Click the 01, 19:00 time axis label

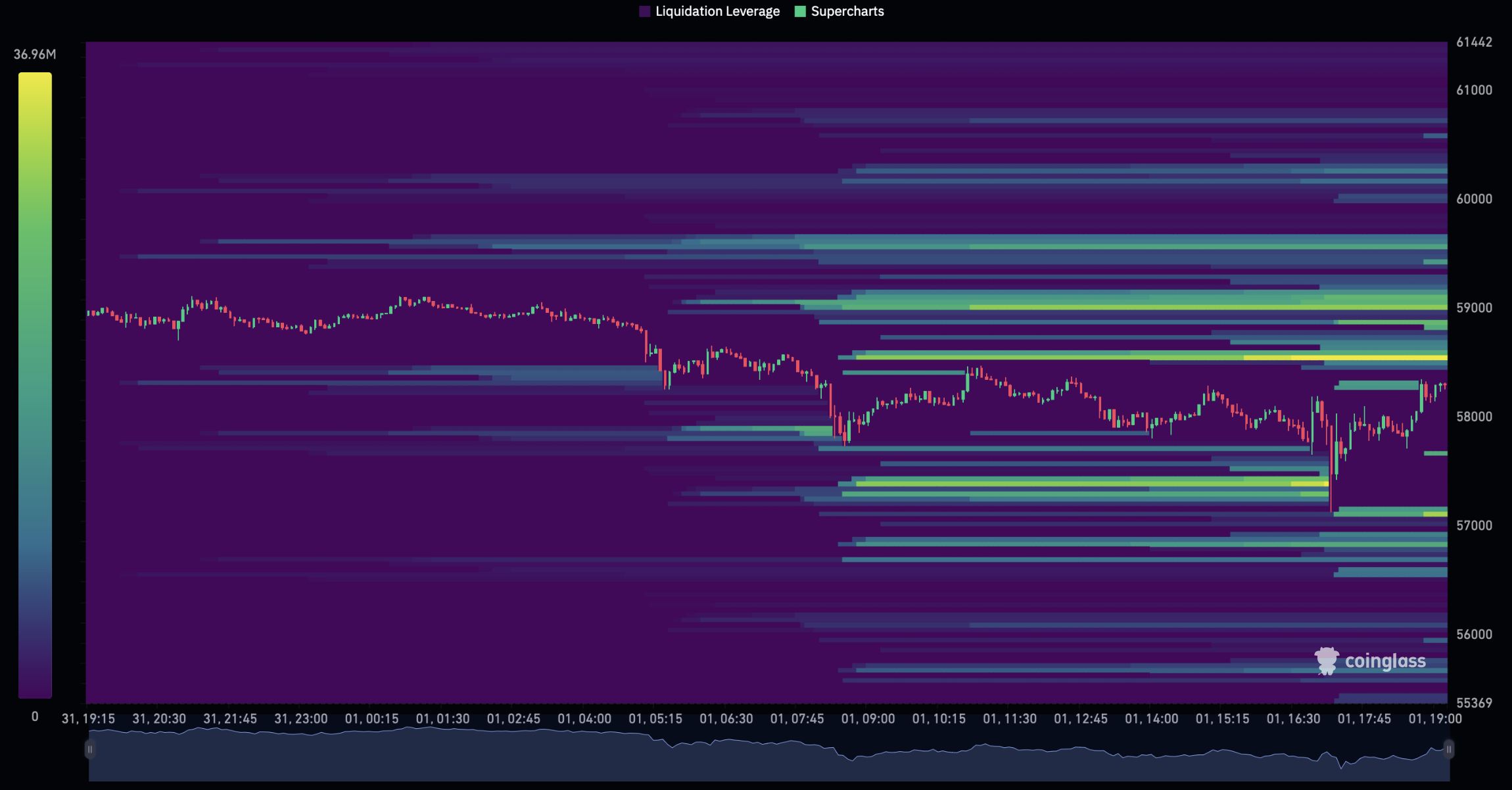point(1434,718)
